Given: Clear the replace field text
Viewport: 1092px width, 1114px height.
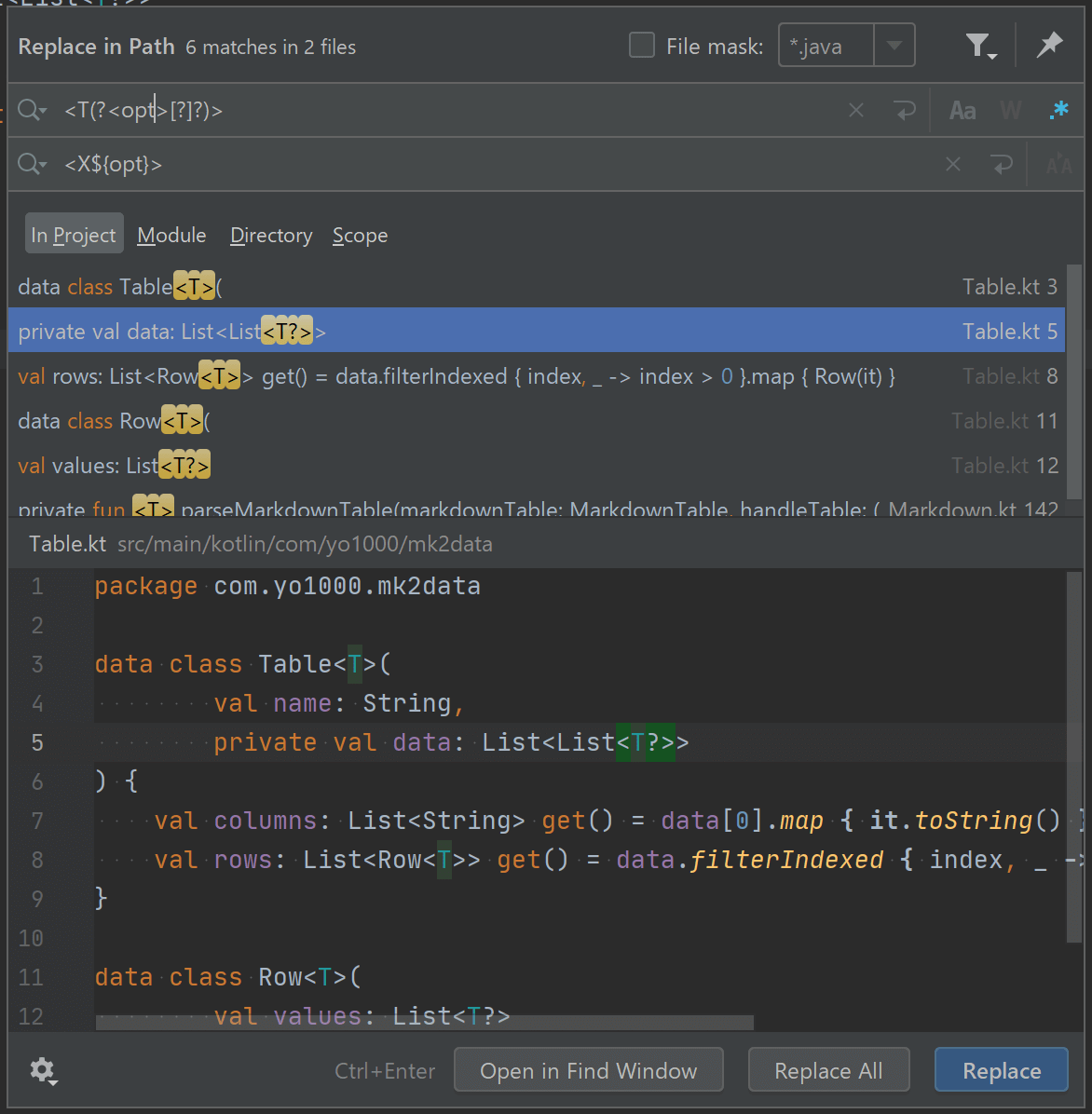Looking at the screenshot, I should 952,165.
